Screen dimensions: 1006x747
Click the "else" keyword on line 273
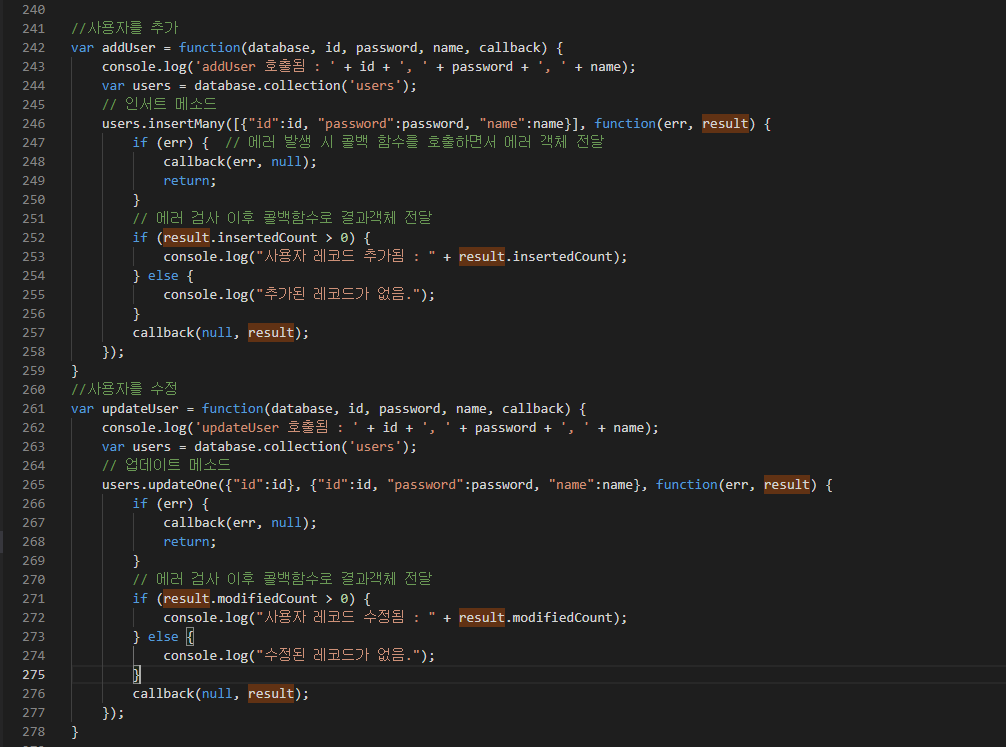tap(163, 637)
